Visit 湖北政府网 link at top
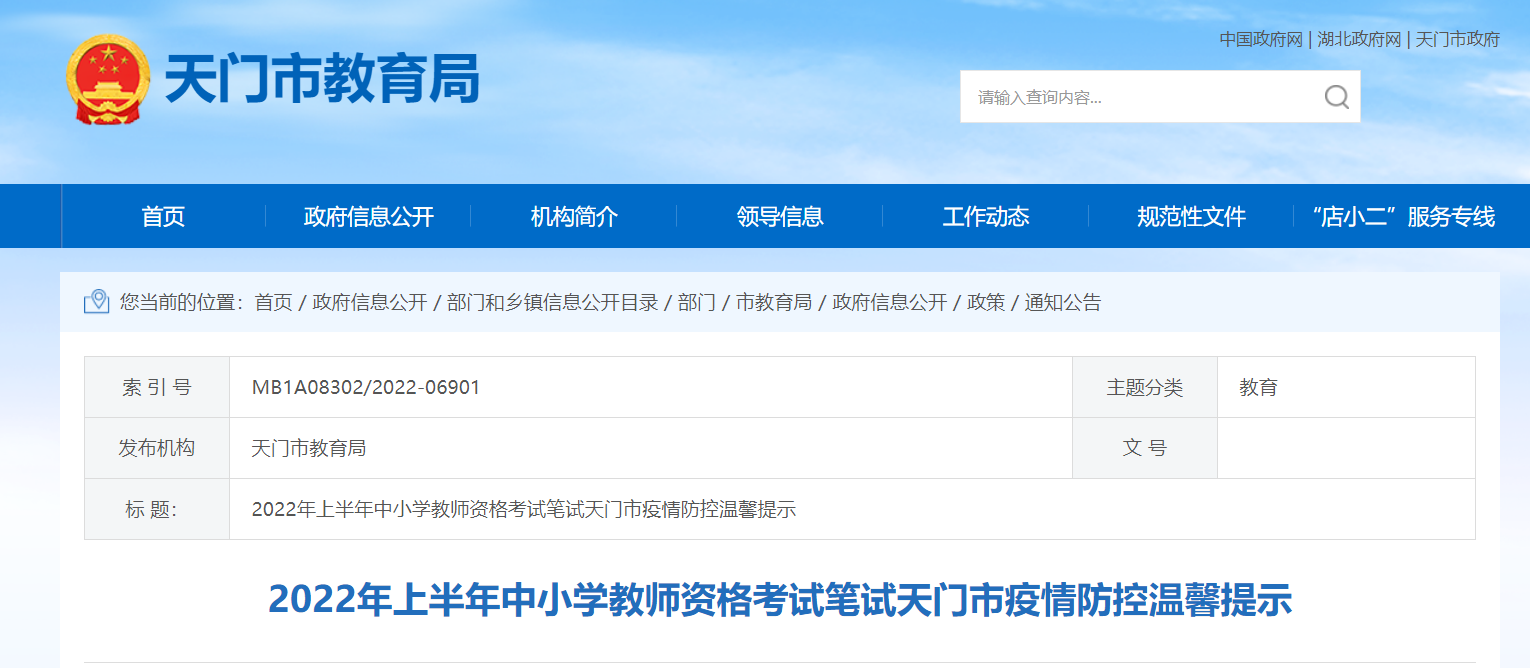Viewport: 1530px width, 668px height. coord(1359,40)
